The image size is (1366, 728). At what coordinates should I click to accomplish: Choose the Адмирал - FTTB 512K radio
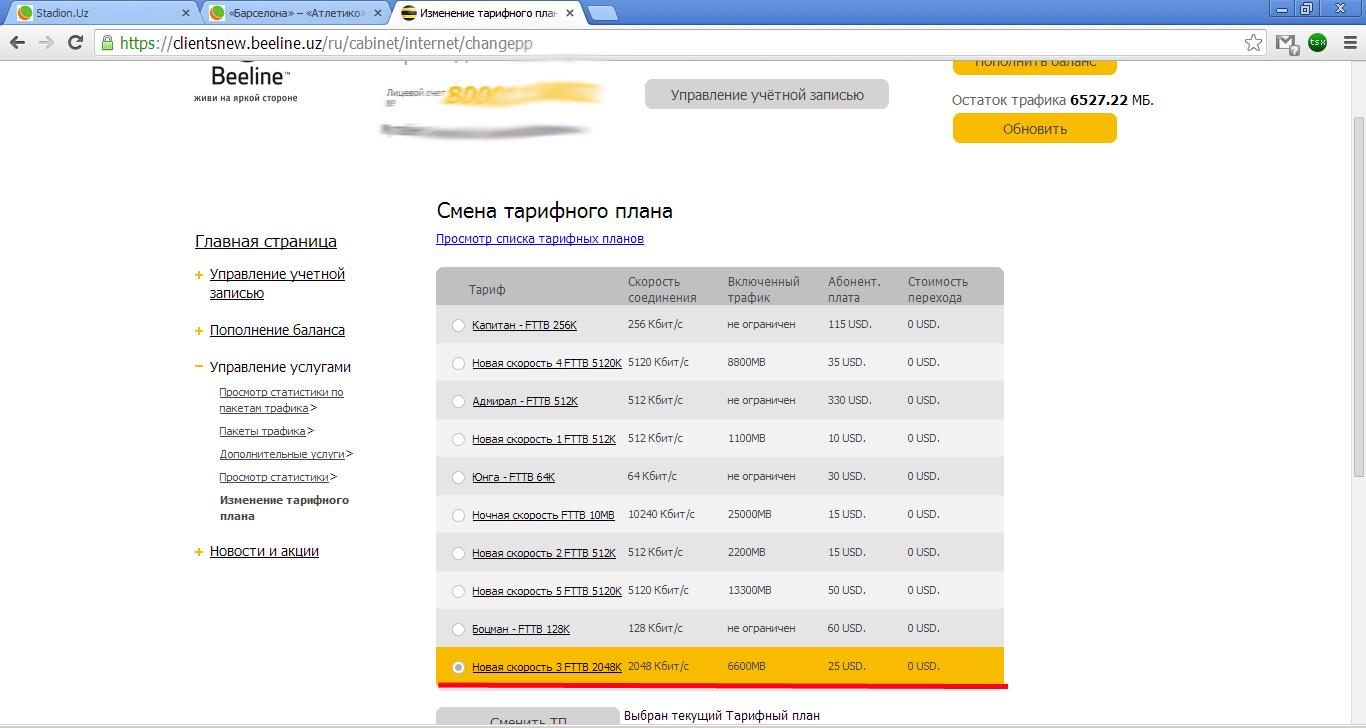point(458,401)
